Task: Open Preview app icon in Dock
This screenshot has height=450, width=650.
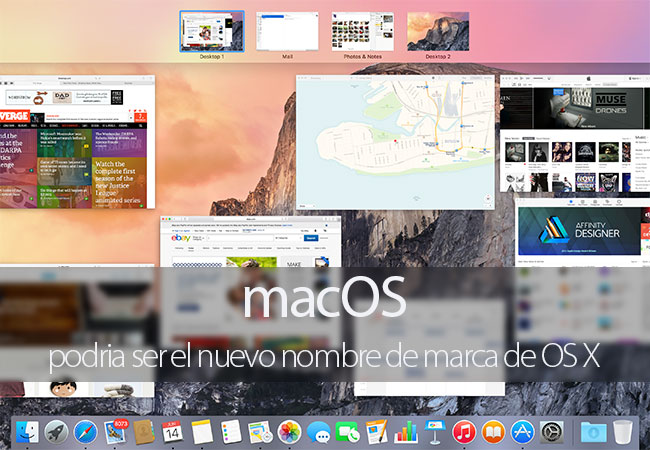Action: point(260,432)
